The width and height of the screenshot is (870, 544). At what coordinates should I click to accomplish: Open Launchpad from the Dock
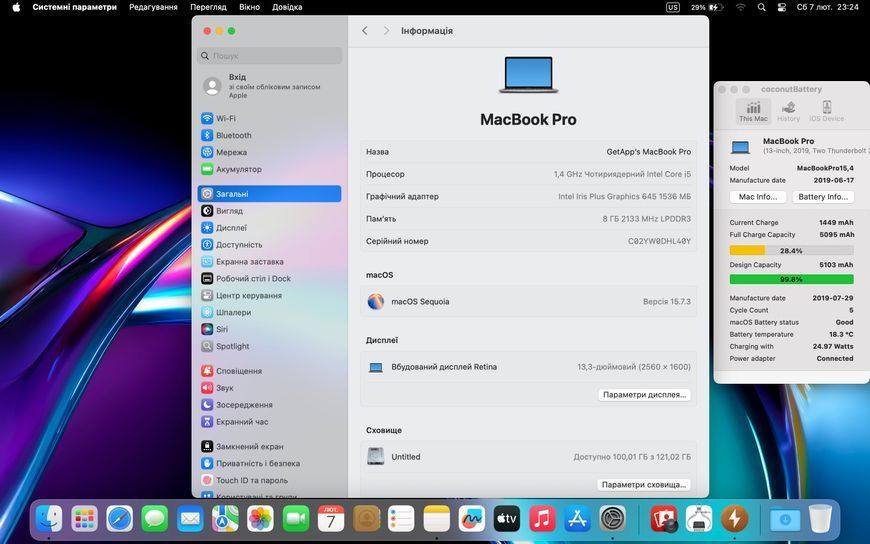(x=84, y=518)
